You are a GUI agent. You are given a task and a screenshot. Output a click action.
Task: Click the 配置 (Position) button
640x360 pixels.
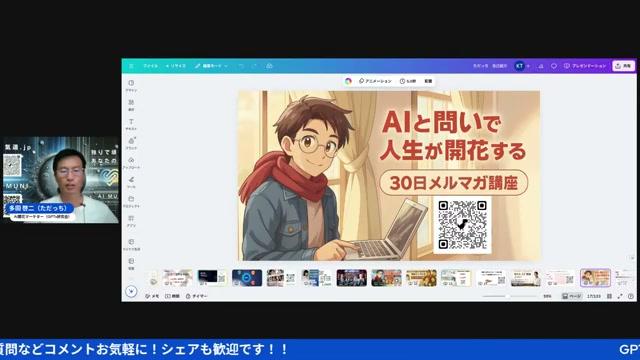tap(428, 81)
